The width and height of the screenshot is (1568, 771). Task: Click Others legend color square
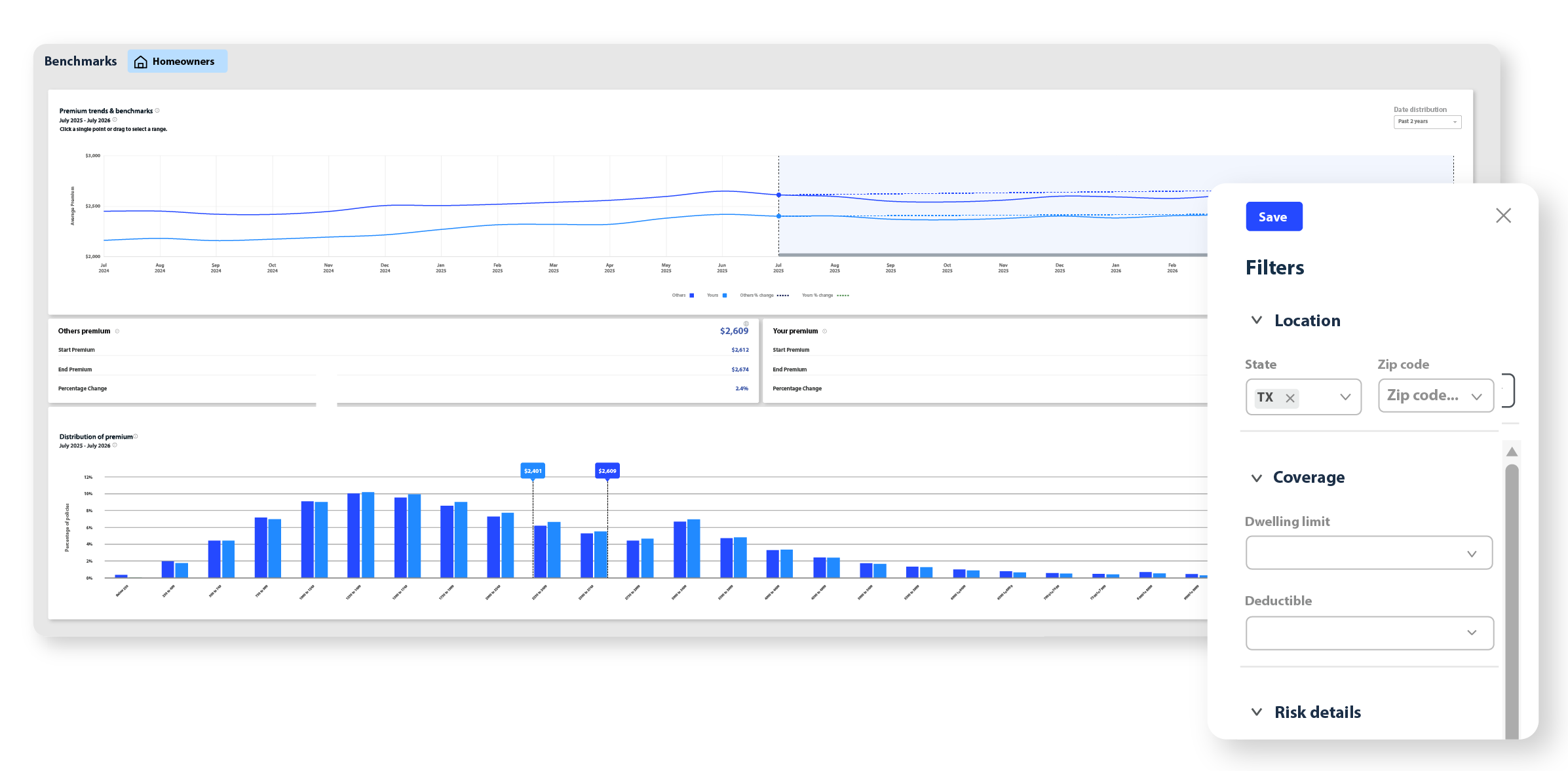[692, 295]
